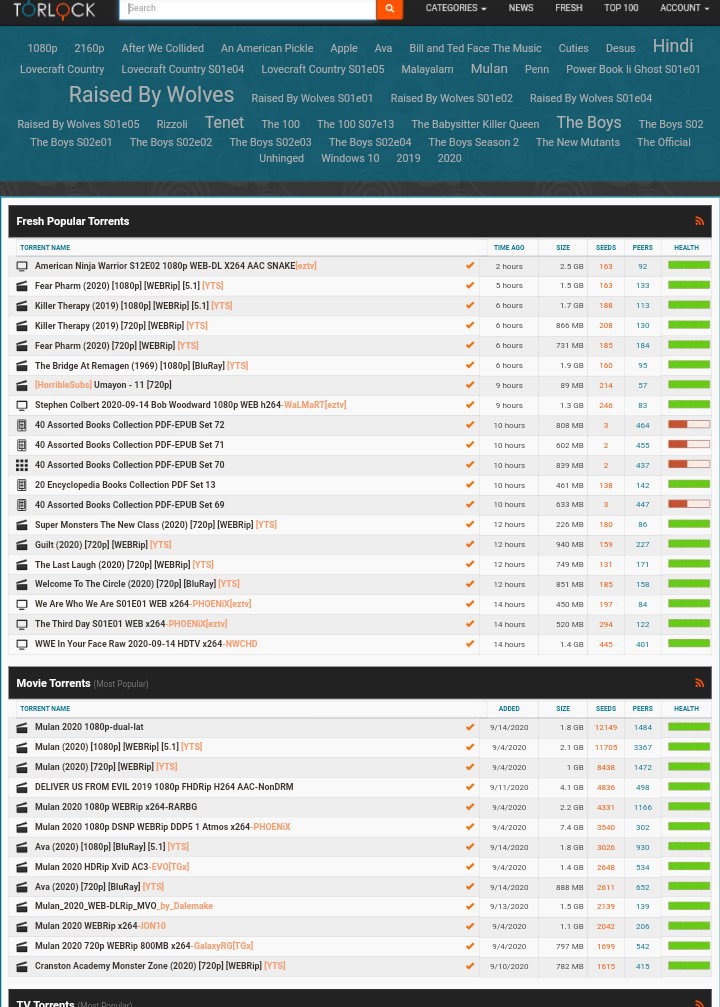The height and width of the screenshot is (1007, 720).
Task: Click verified checkmark for Mulan 2020 WEBRip x264-ION10
Action: coord(470,926)
